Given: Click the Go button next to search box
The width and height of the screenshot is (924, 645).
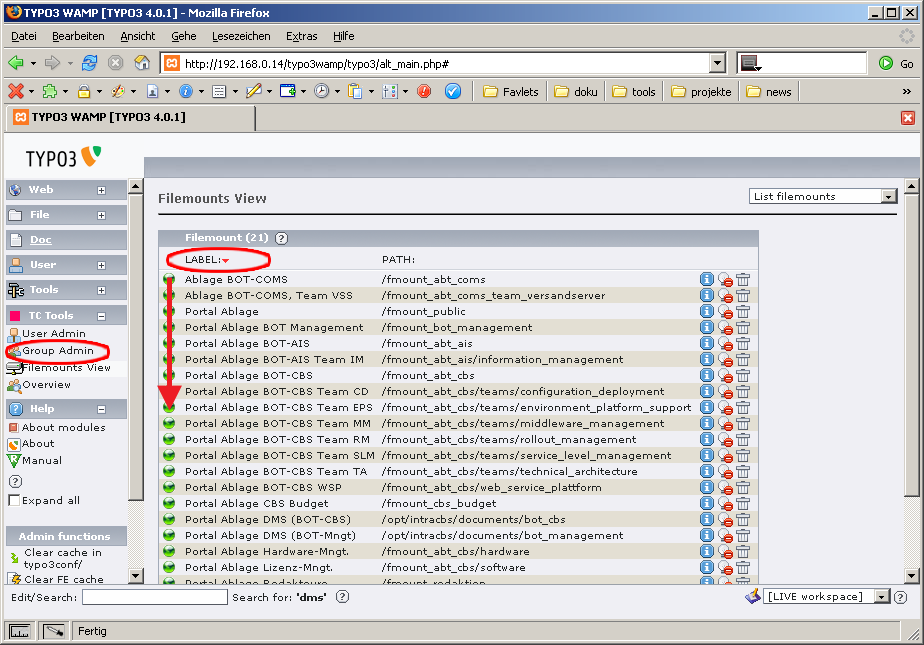Looking at the screenshot, I should [x=896, y=63].
